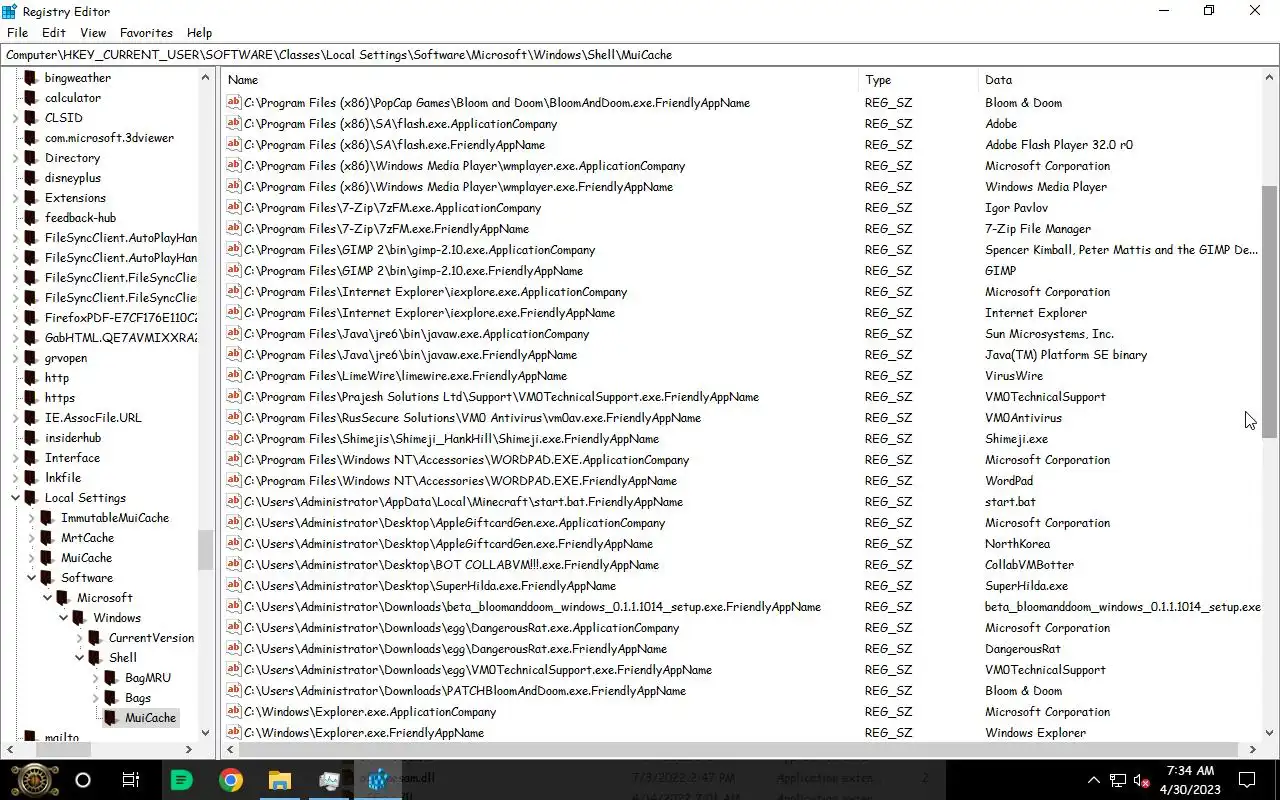Sort values by the Data column header
This screenshot has width=1280, height=800.
pyautogui.click(x=1120, y=79)
